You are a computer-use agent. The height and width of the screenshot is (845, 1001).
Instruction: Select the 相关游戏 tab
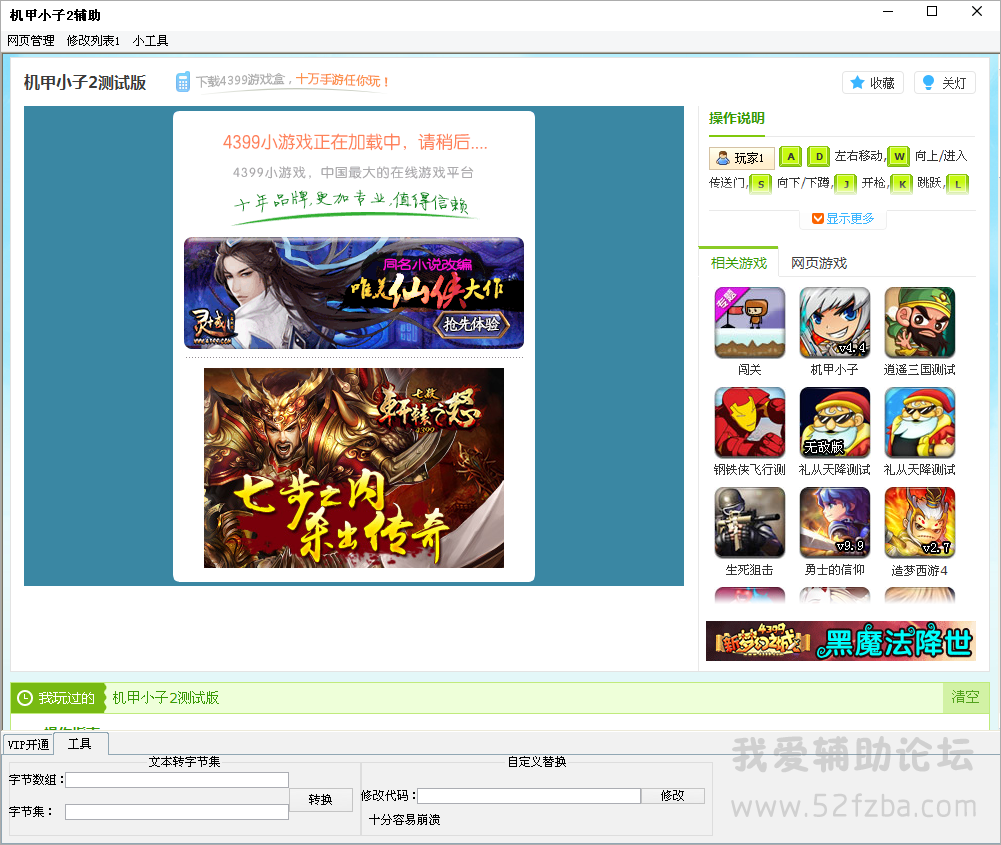(739, 263)
